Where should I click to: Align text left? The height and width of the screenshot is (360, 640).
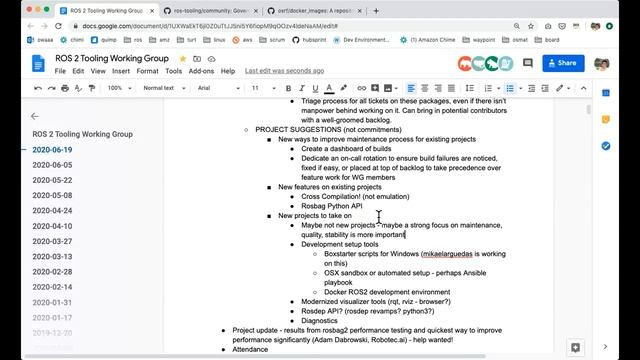pyautogui.click(x=411, y=88)
